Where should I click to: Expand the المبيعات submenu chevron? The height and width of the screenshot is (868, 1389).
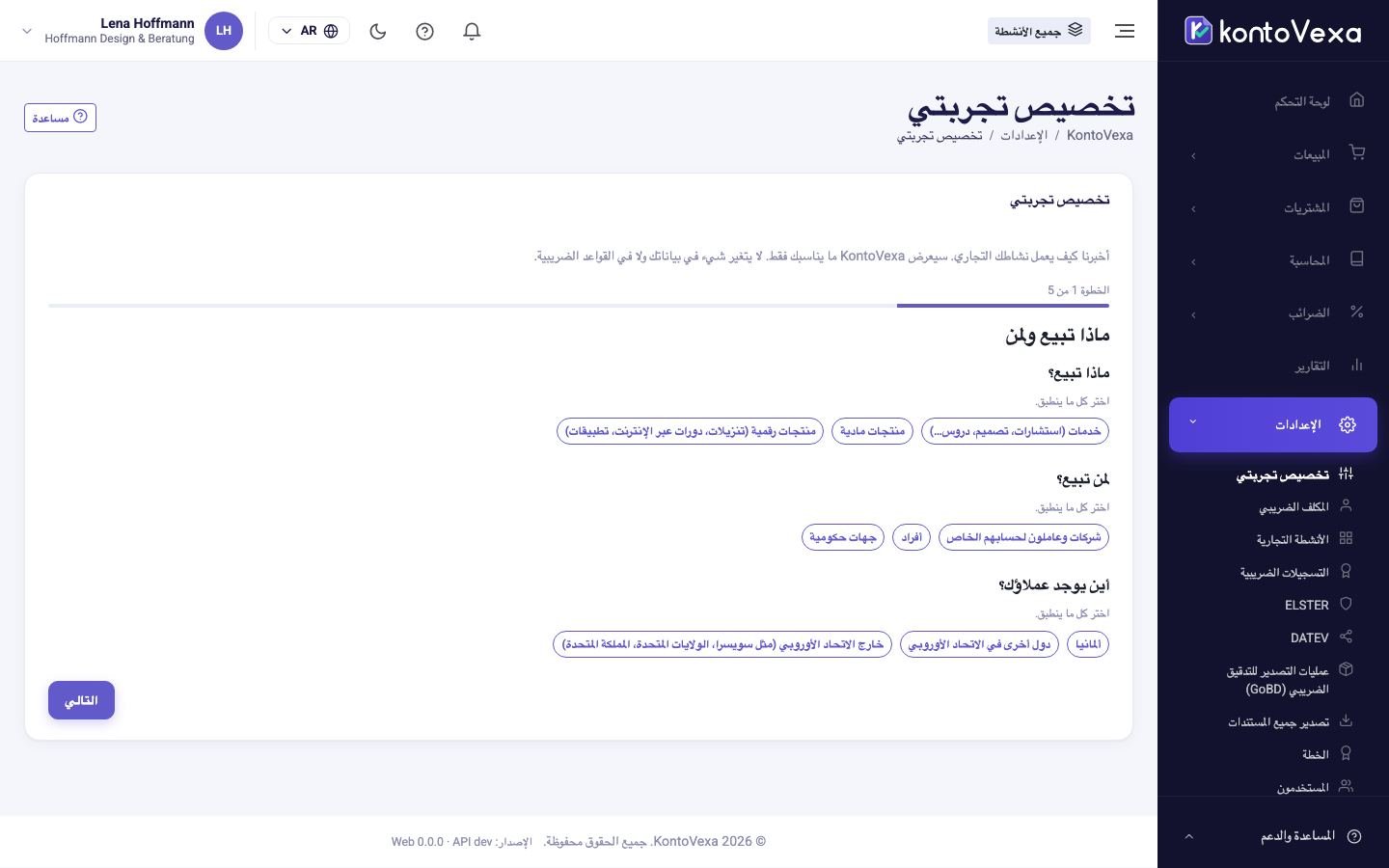pyautogui.click(x=1193, y=155)
